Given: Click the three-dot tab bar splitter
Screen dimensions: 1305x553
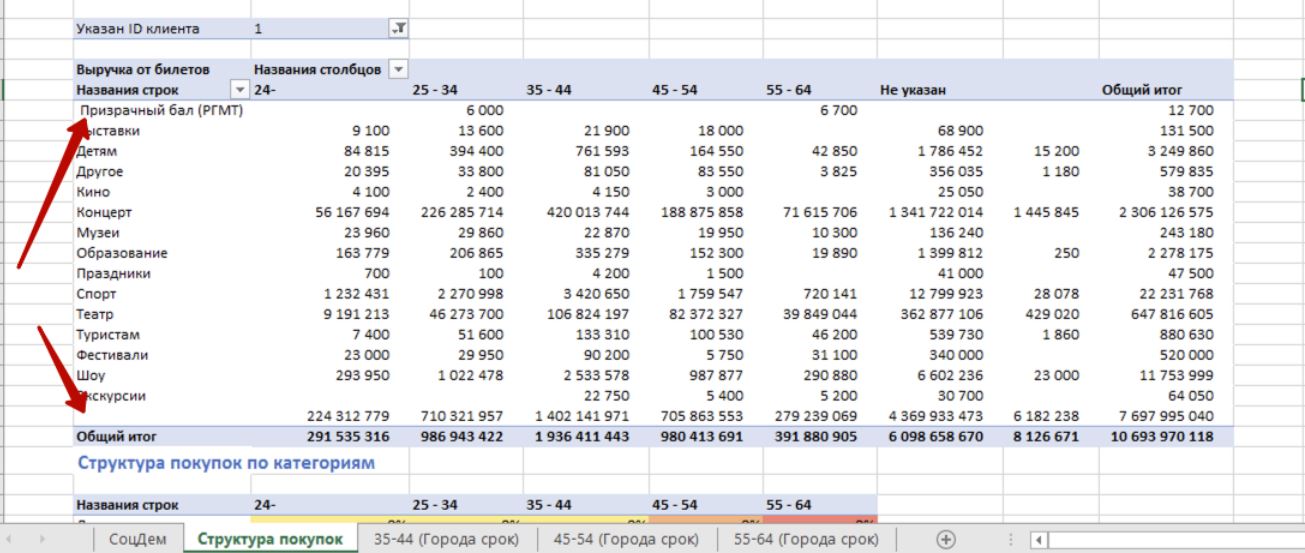Looking at the screenshot, I should (1010, 539).
